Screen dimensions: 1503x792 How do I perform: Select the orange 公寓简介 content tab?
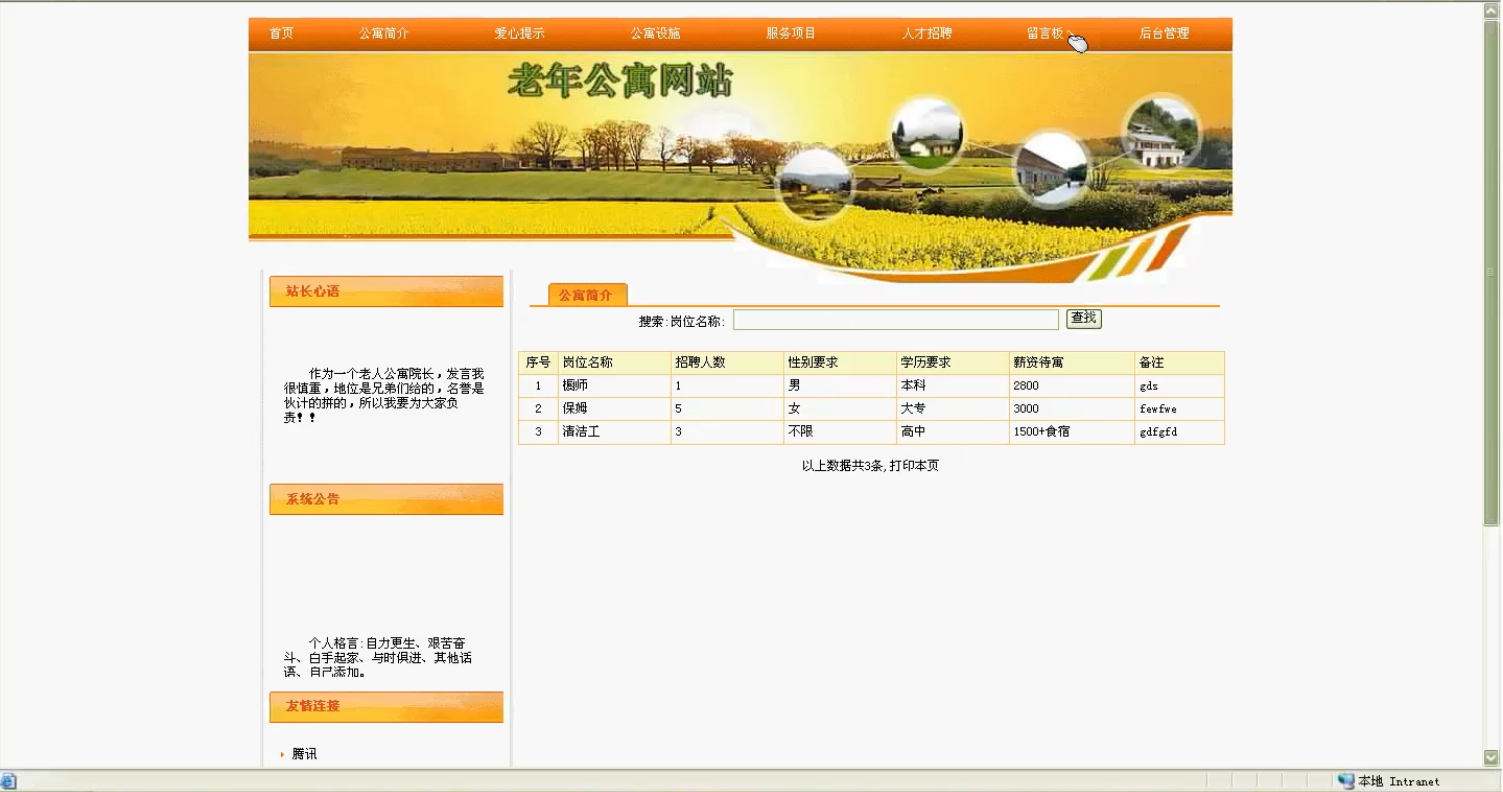pyautogui.click(x=587, y=295)
